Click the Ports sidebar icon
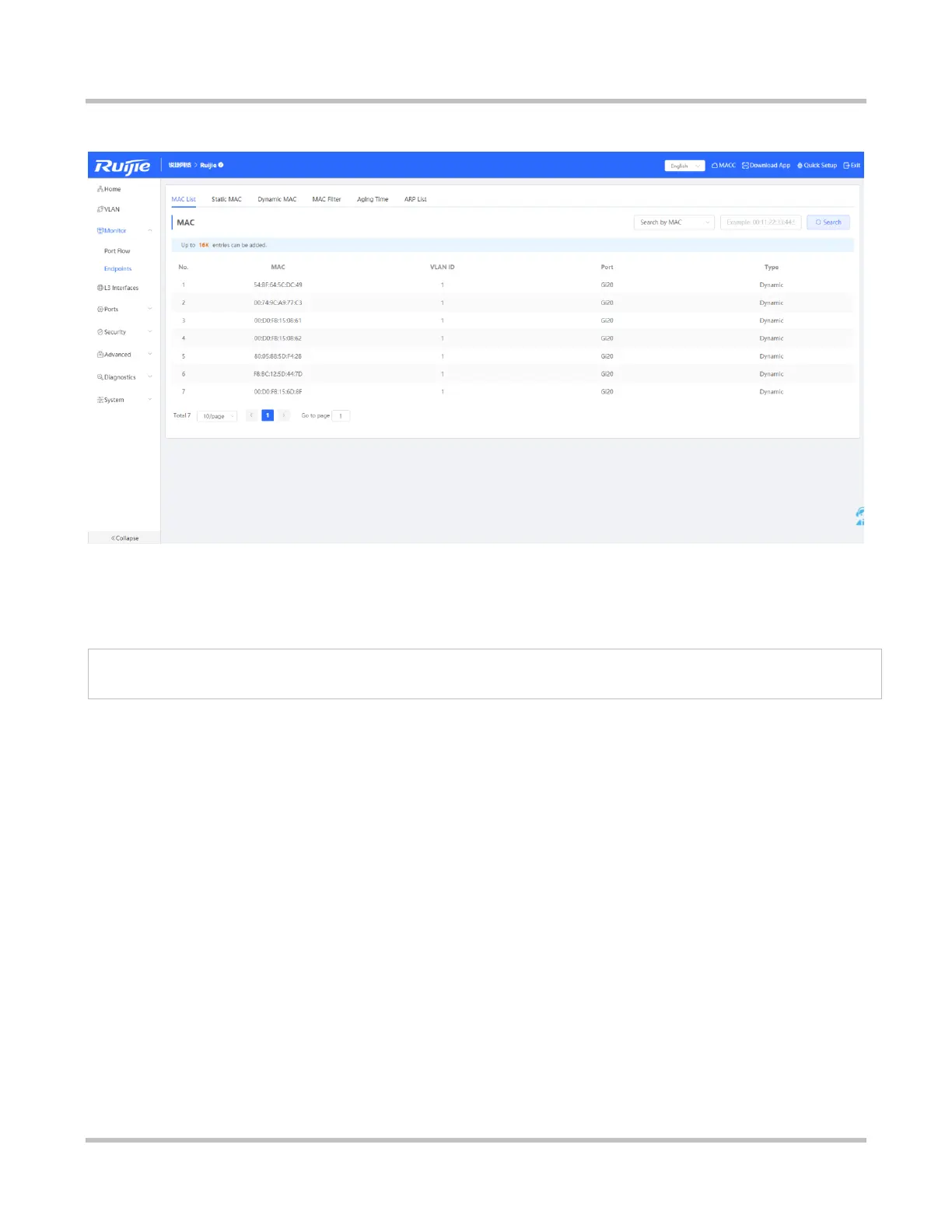The width and height of the screenshot is (952, 1232). (x=100, y=310)
